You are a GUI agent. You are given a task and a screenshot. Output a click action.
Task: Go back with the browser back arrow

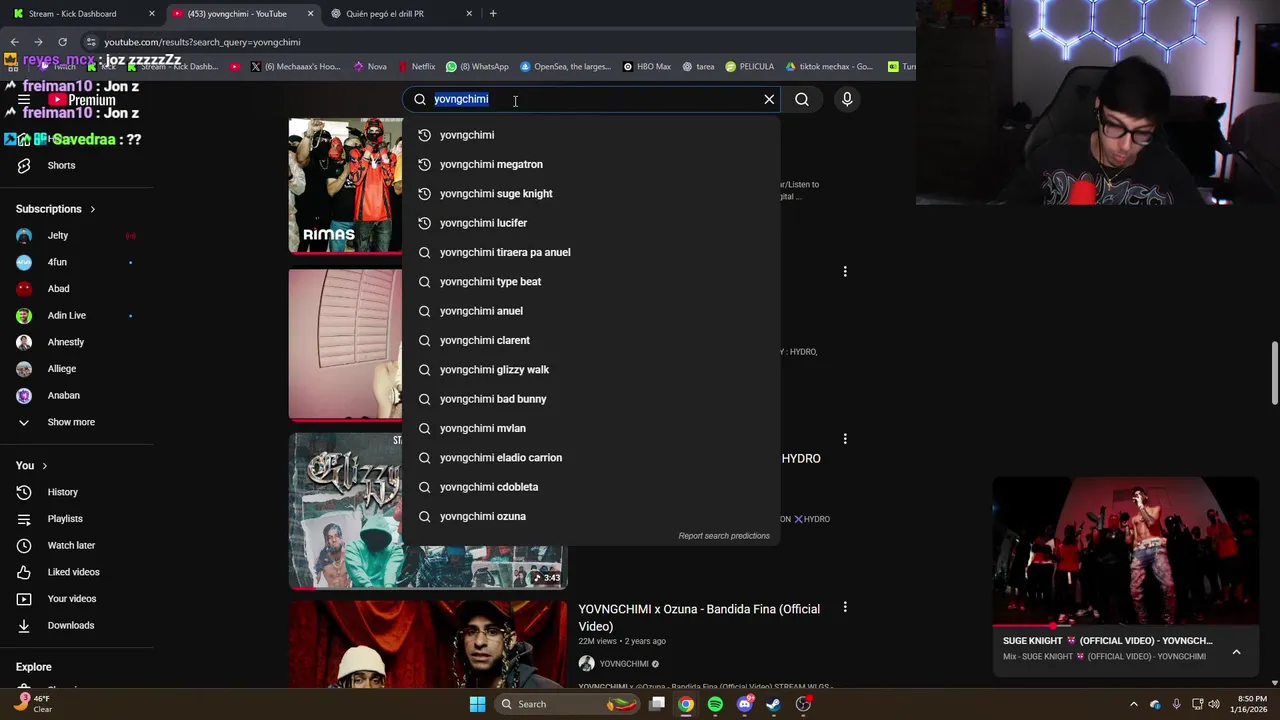(x=14, y=42)
